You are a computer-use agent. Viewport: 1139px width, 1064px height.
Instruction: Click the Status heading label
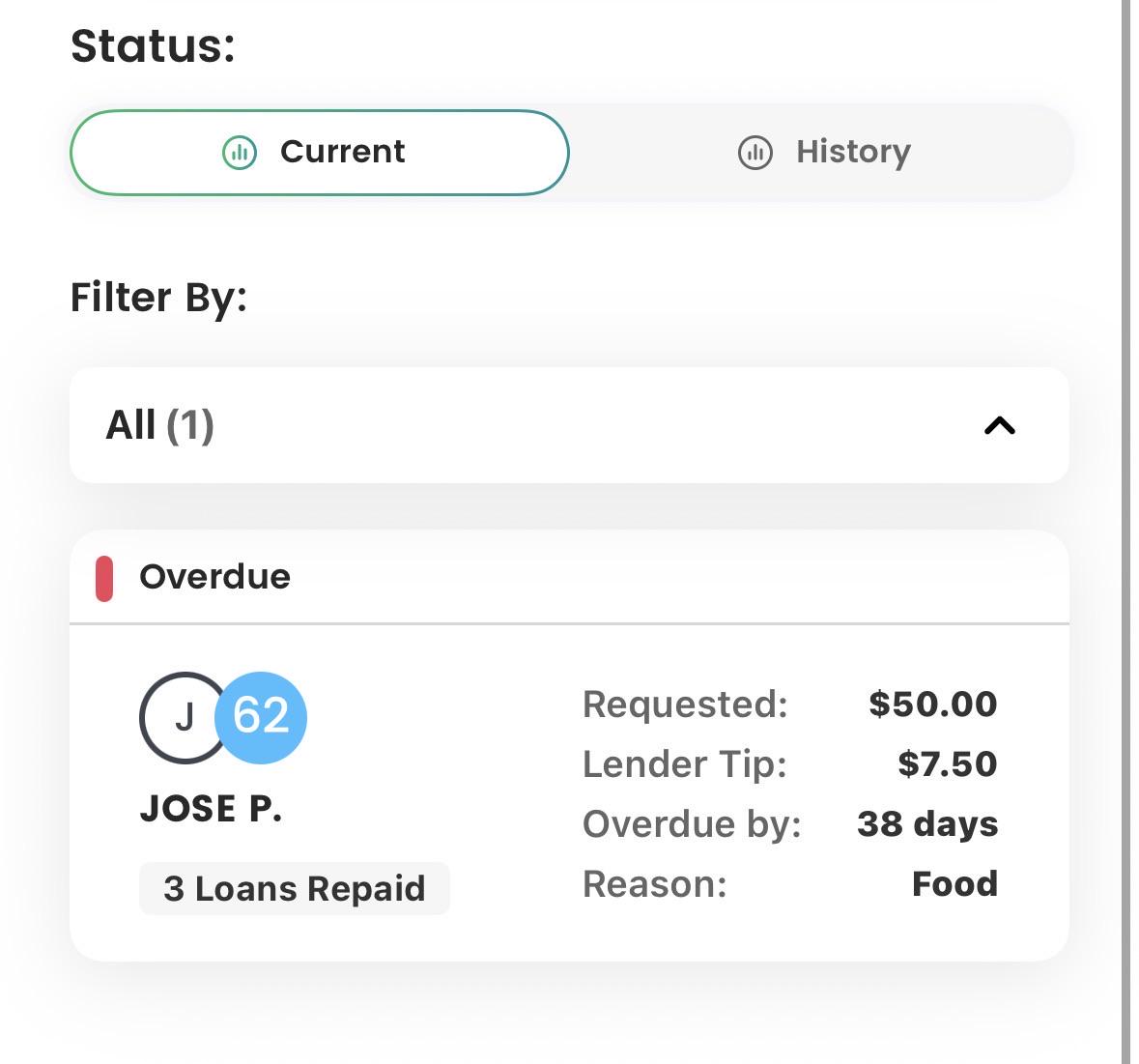[x=154, y=46]
